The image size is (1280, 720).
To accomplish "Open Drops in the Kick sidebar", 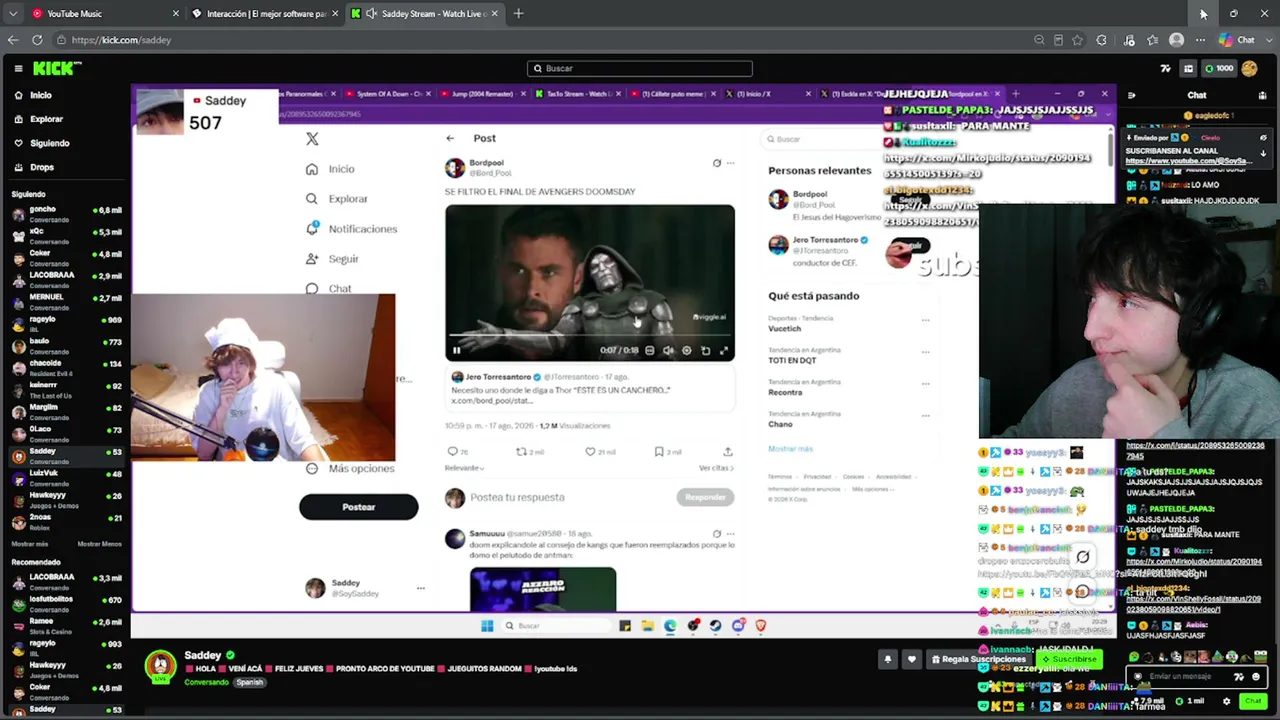I will click(x=33, y=167).
